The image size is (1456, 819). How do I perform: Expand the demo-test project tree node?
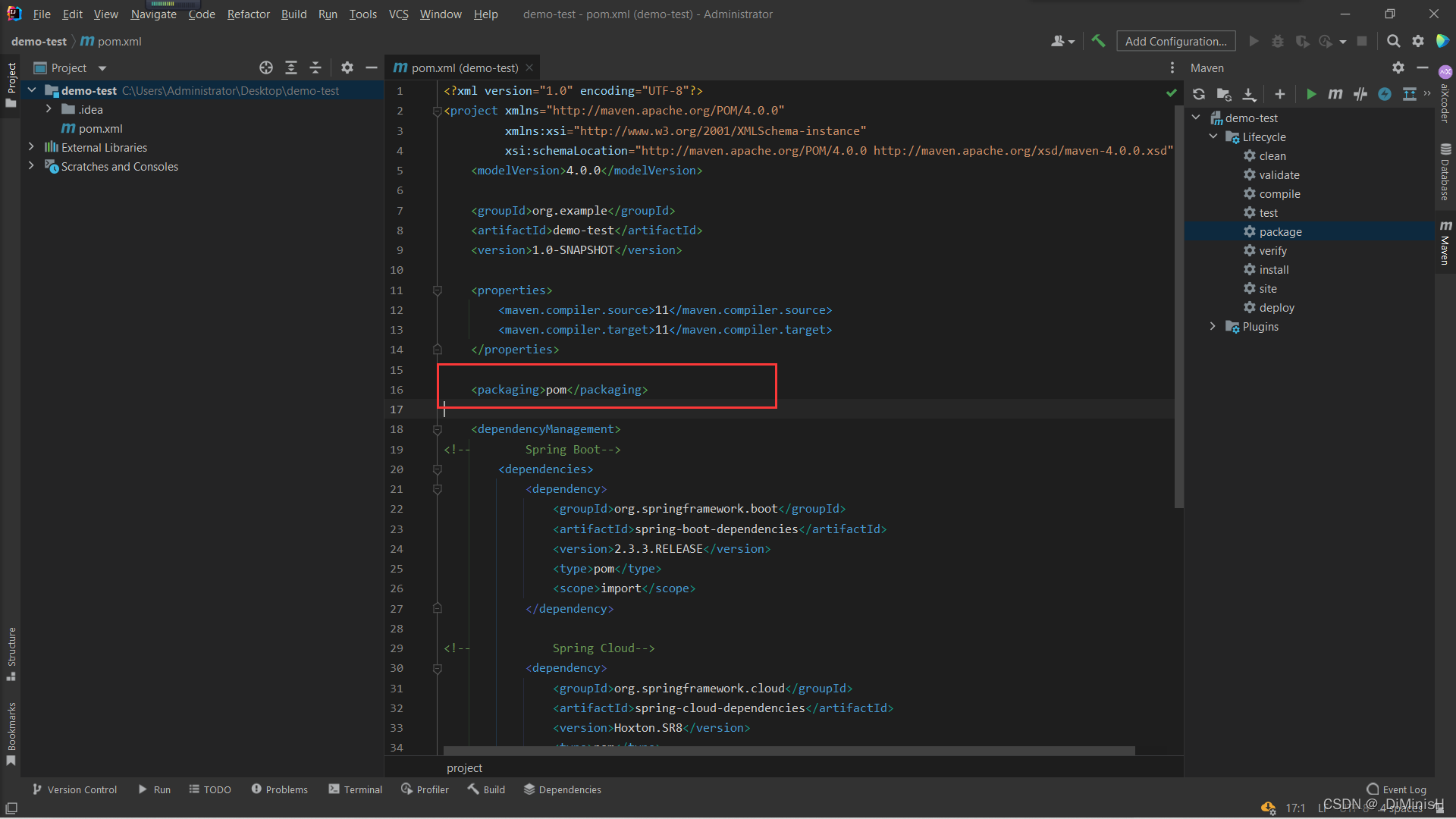pyautogui.click(x=35, y=90)
